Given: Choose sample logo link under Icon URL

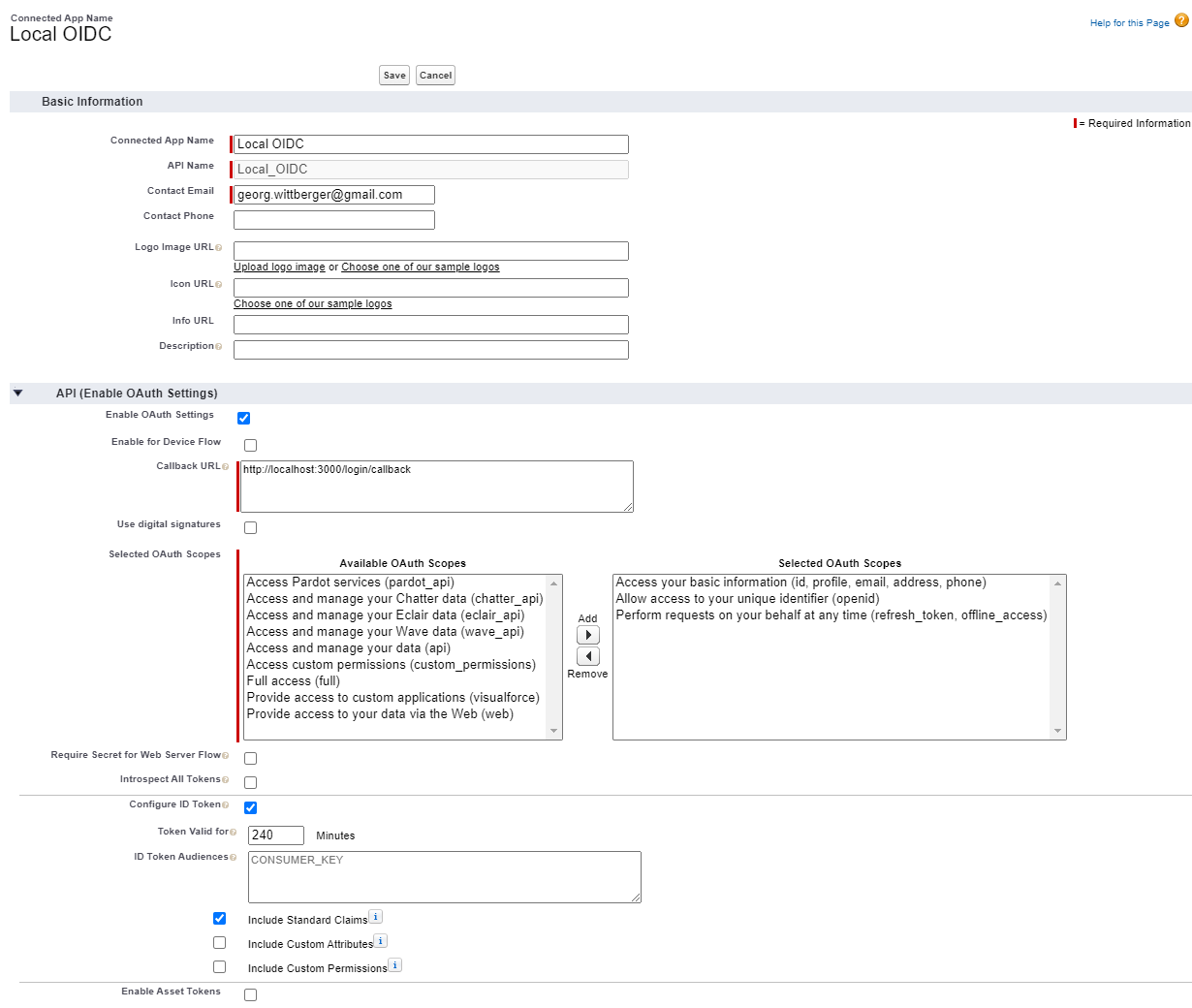Looking at the screenshot, I should pos(313,304).
